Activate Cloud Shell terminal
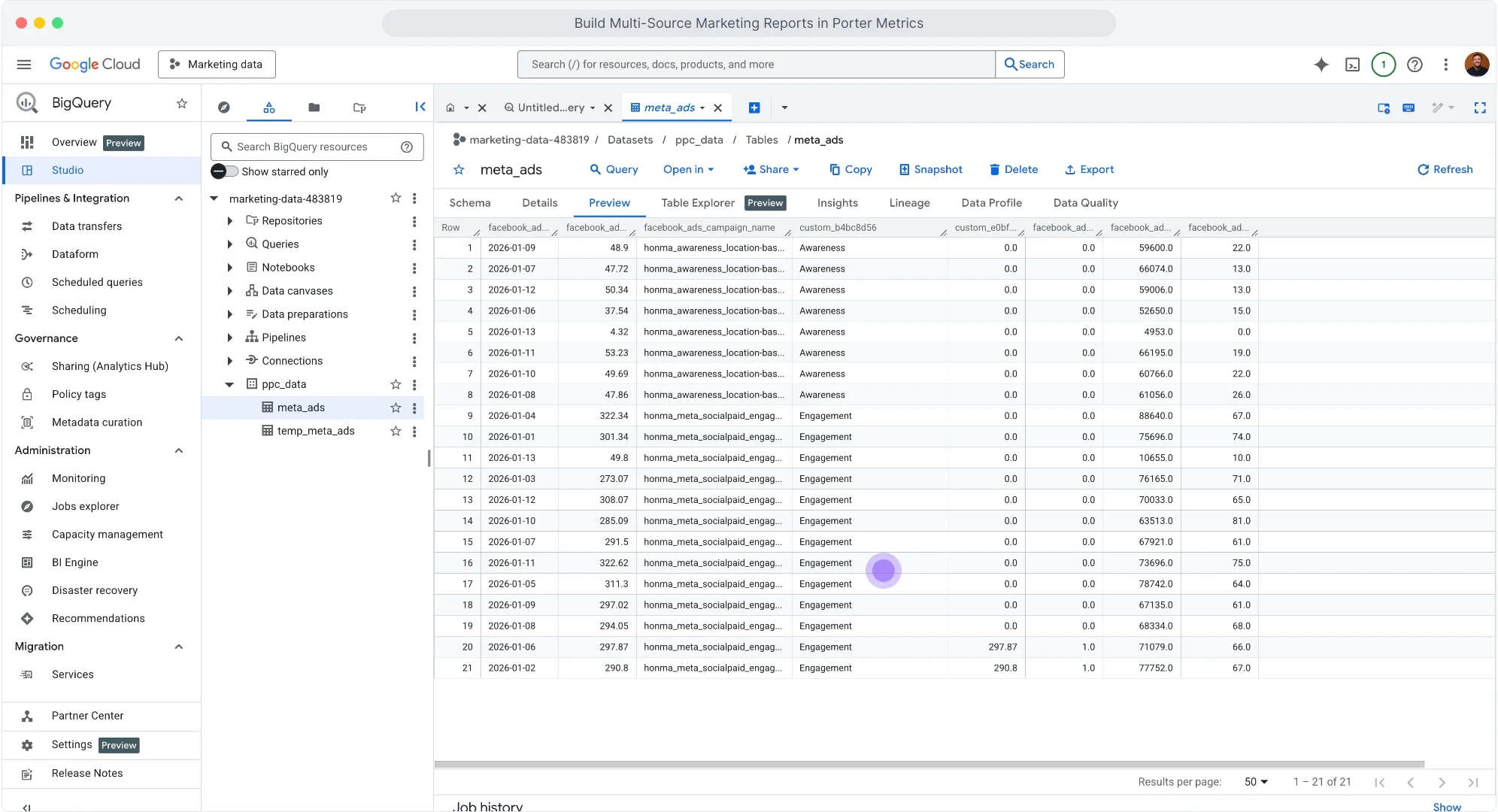This screenshot has width=1498, height=812. click(1354, 65)
